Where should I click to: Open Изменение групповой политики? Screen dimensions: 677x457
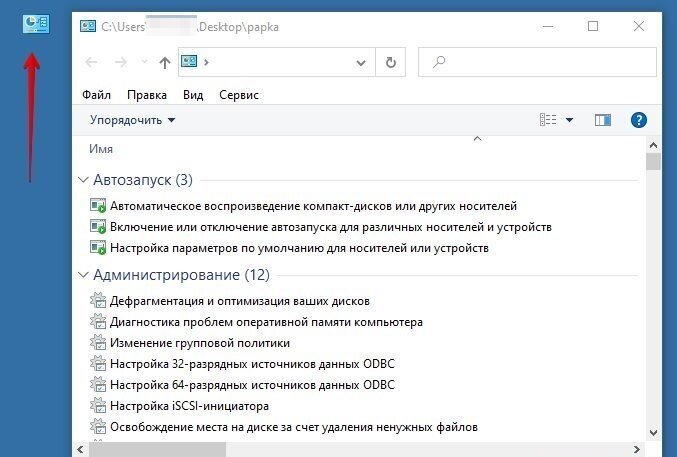[x=200, y=343]
